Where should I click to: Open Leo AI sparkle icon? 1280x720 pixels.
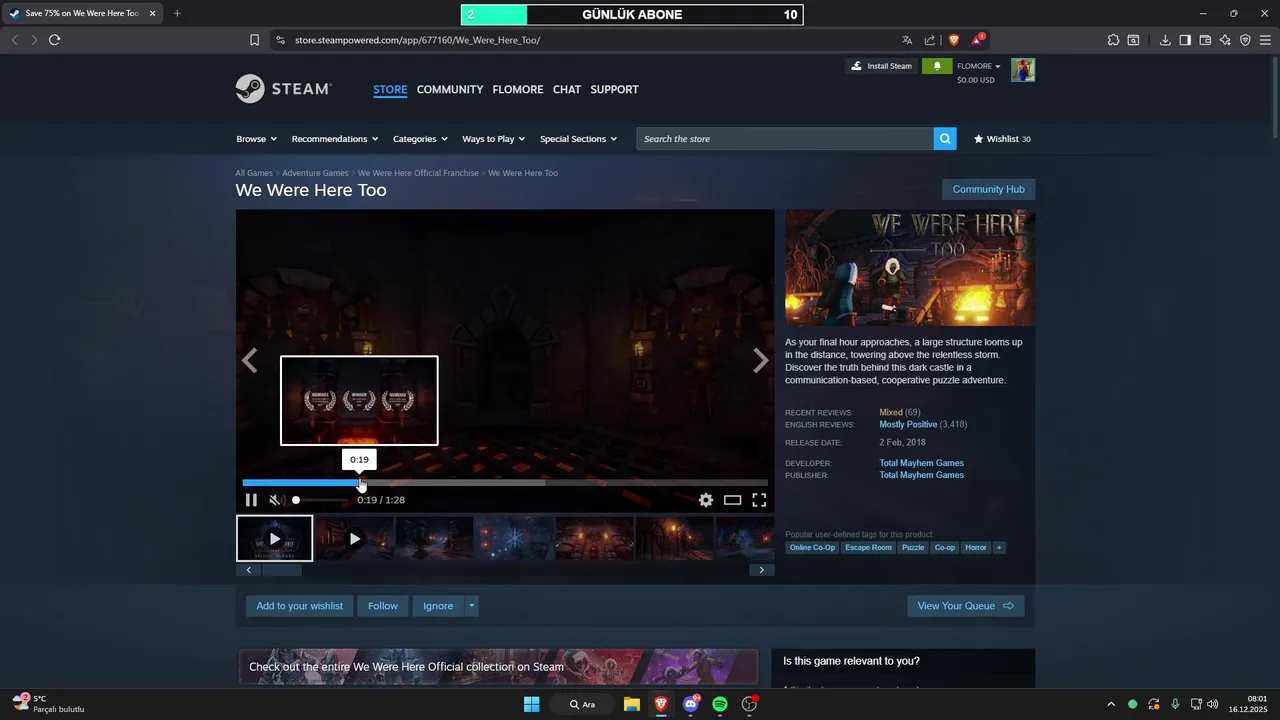coord(1225,40)
